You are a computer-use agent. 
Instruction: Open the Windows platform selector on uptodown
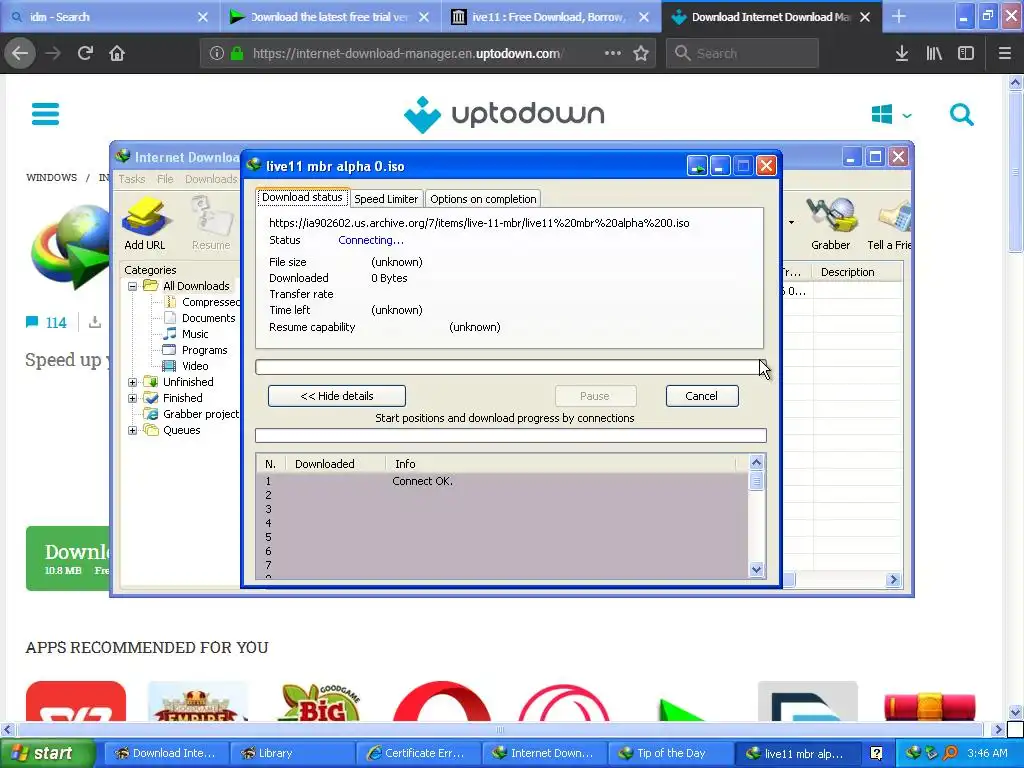coord(891,115)
